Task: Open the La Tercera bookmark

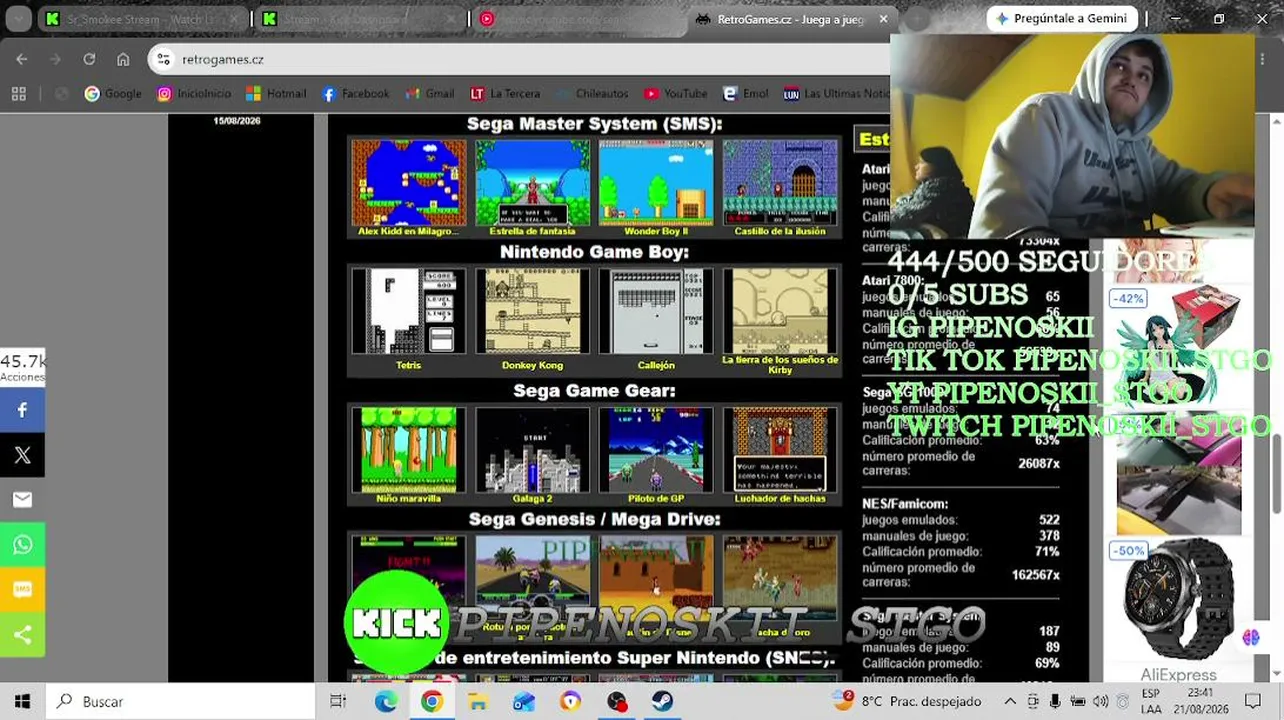Action: [x=505, y=94]
